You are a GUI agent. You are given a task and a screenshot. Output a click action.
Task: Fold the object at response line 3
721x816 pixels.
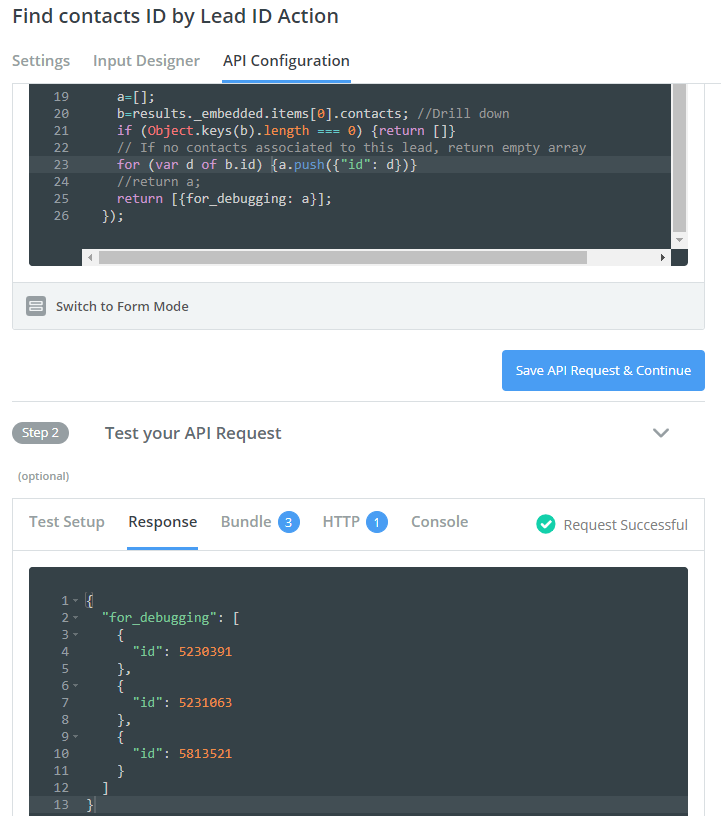pyautogui.click(x=75, y=635)
